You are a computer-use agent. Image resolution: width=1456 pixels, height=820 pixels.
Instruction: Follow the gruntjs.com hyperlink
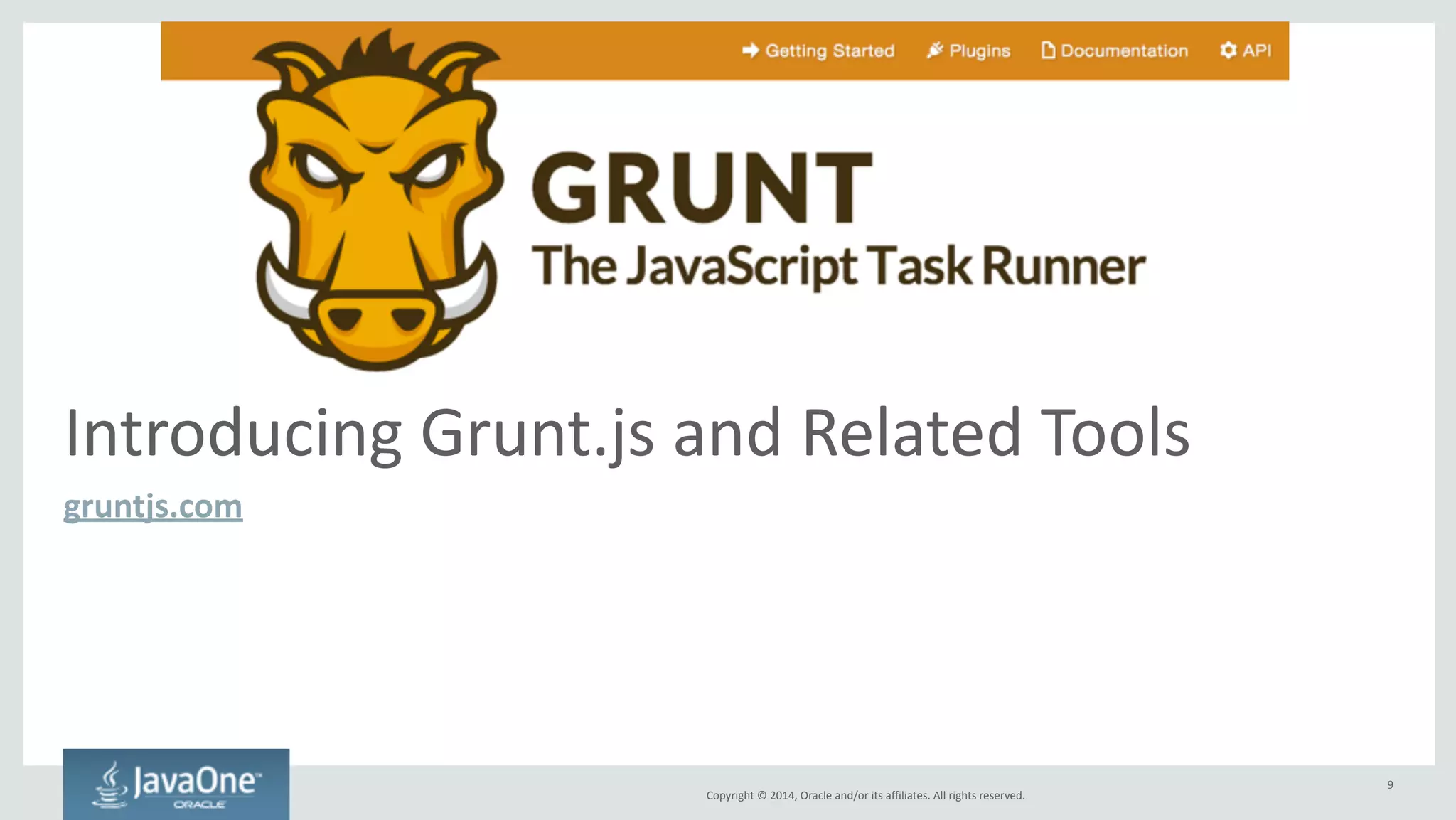click(153, 507)
